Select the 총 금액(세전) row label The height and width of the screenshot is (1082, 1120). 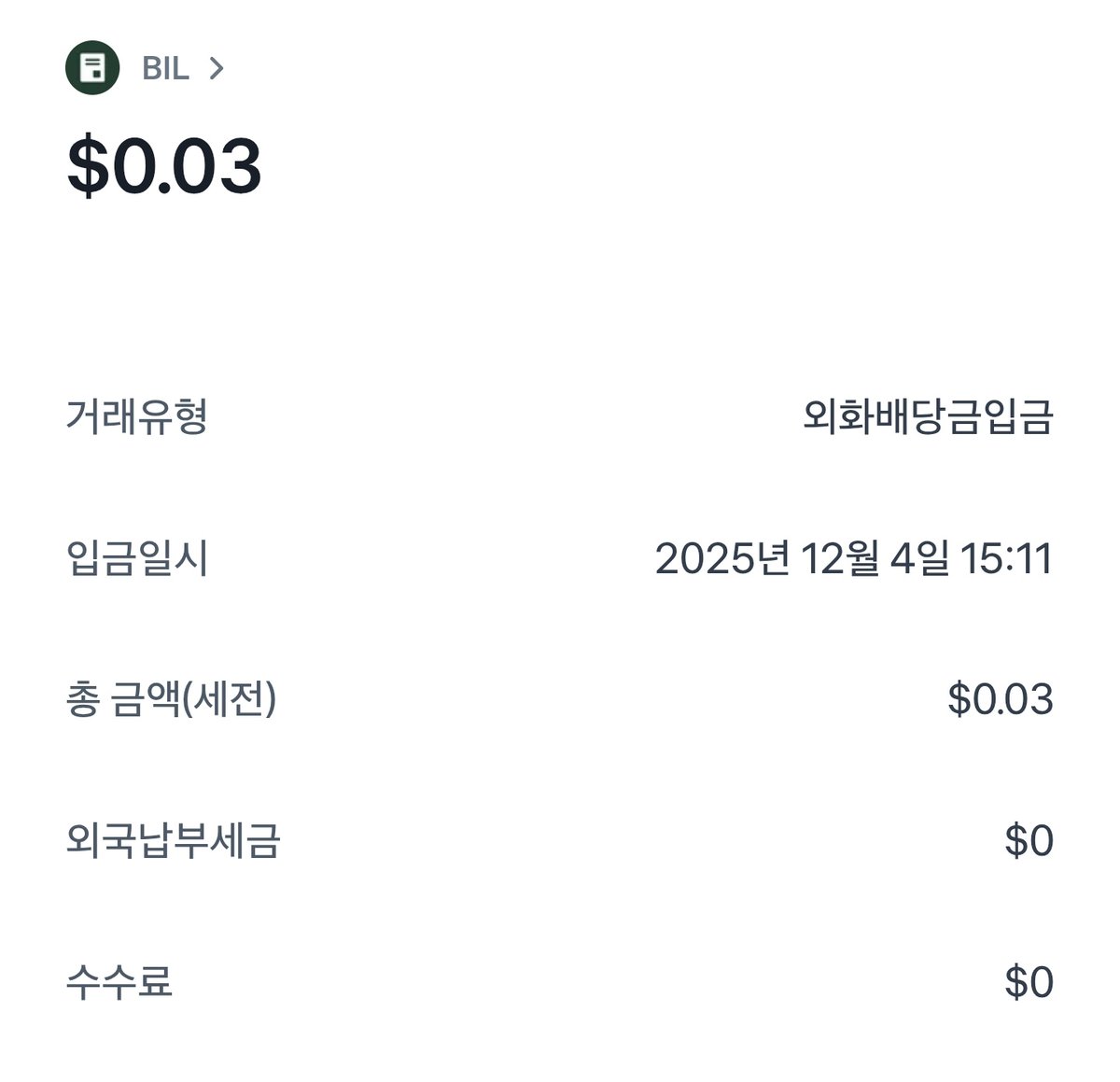[171, 700]
